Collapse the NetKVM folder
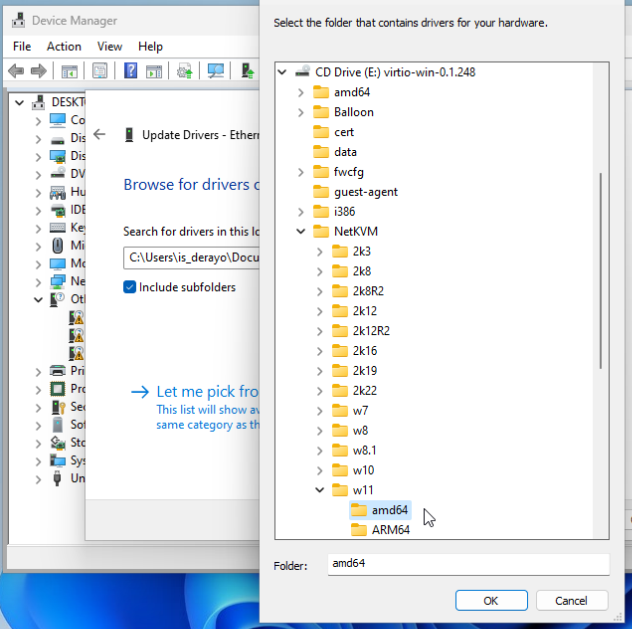Viewport: 632px width, 629px height. click(x=301, y=231)
